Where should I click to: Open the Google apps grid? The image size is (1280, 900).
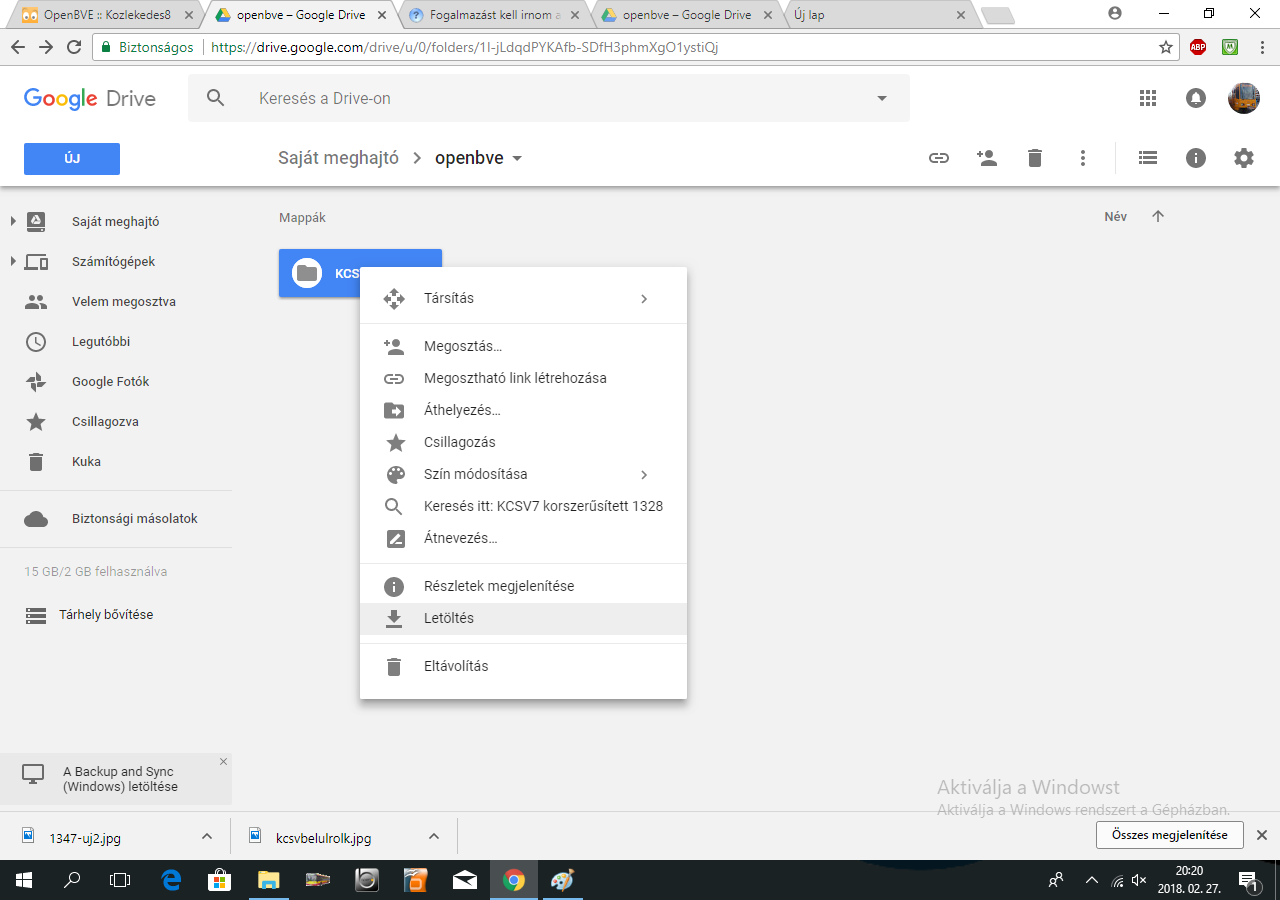click(1148, 98)
